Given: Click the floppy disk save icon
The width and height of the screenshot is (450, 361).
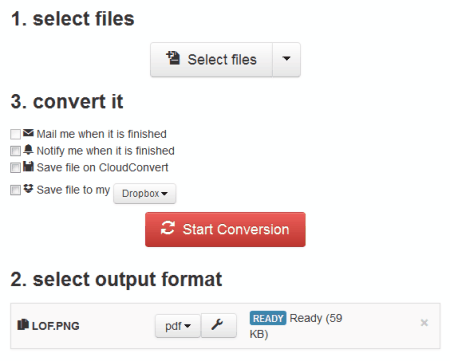Looking at the screenshot, I should tap(28, 166).
